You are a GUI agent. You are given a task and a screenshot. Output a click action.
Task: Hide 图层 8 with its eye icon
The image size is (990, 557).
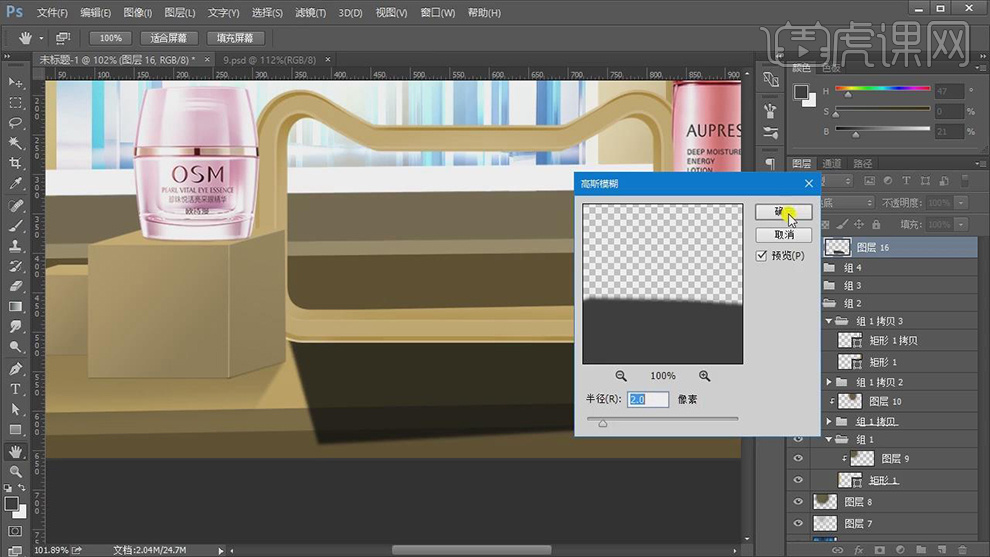(798, 502)
